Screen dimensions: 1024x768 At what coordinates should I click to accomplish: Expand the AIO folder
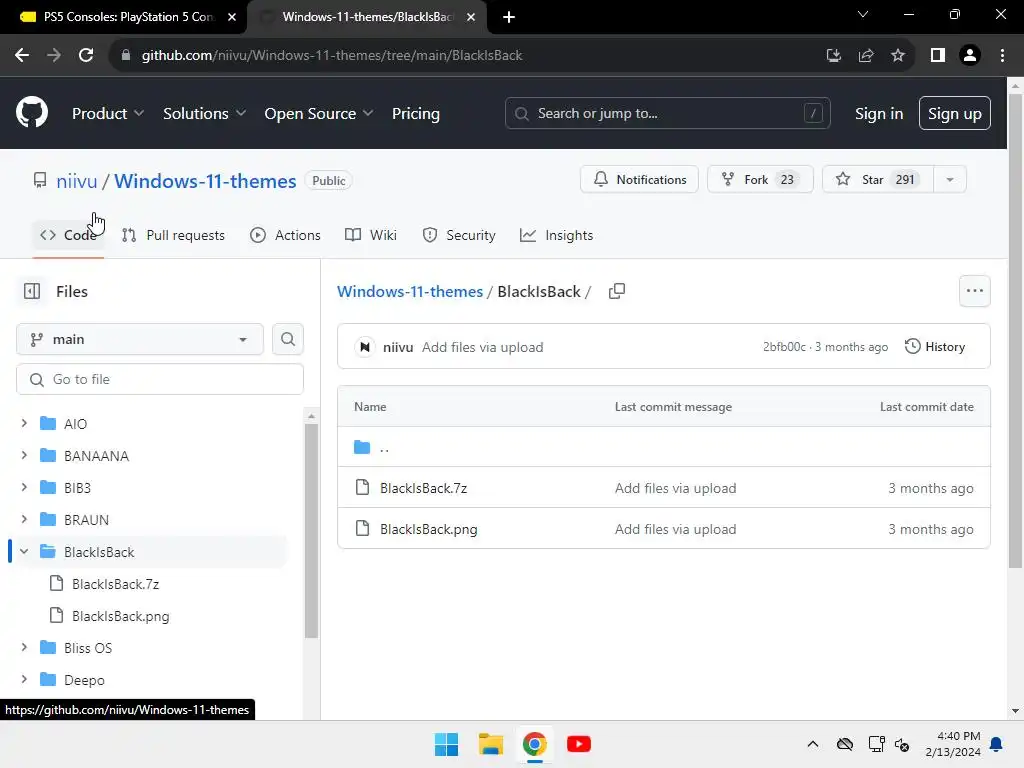pos(24,423)
